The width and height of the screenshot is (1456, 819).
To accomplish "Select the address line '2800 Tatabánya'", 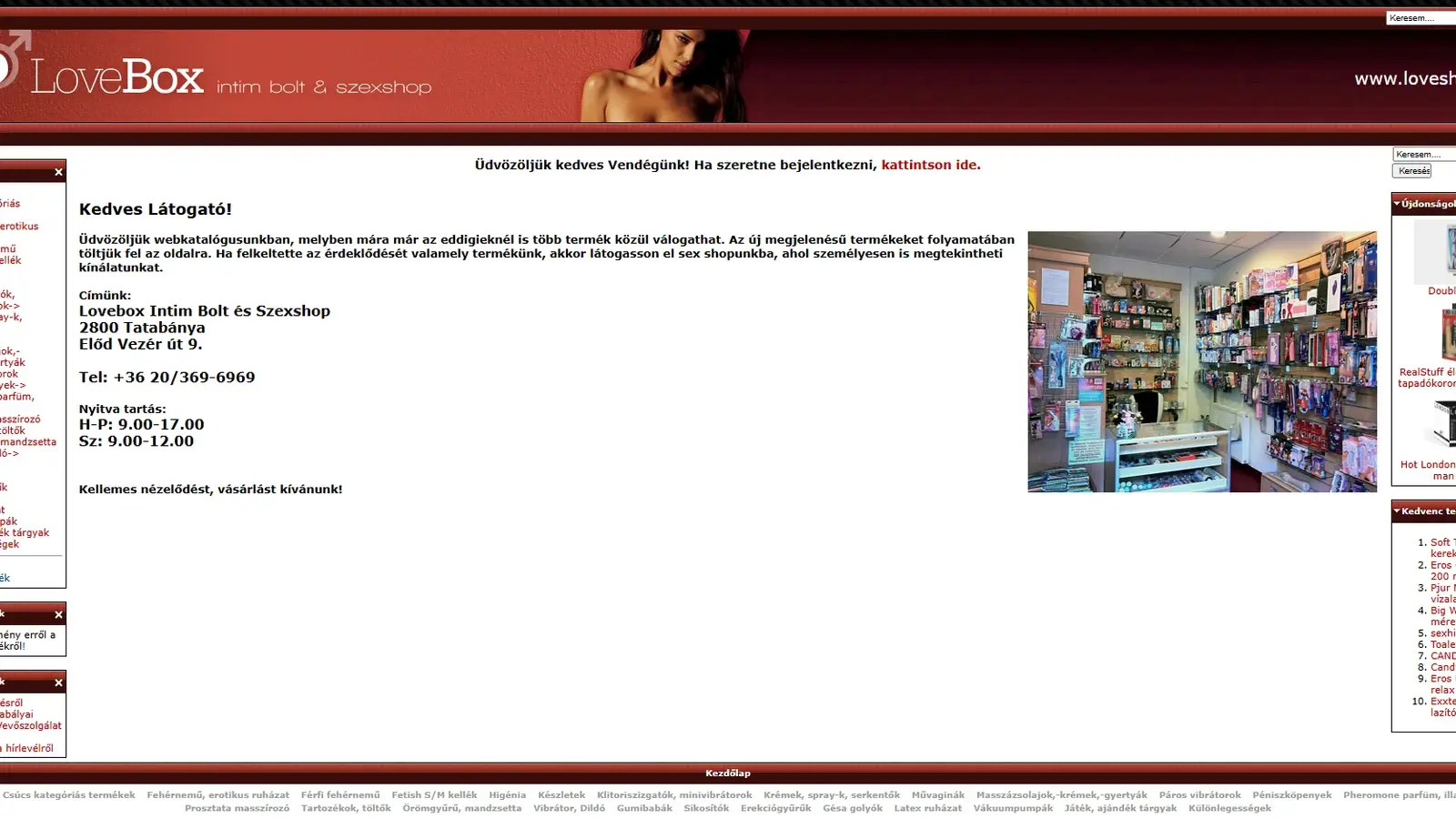I will [x=142, y=328].
